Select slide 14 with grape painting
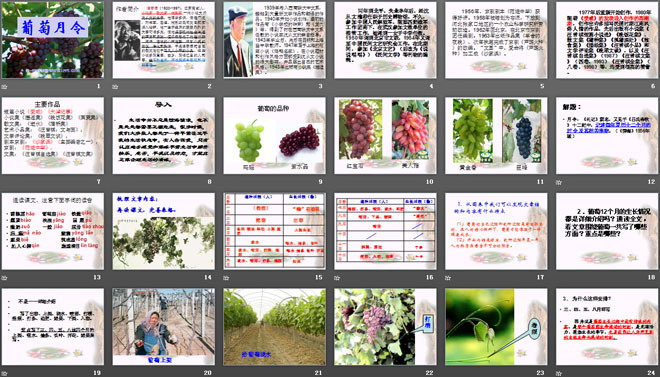The height and width of the screenshot is (377, 660). coord(163,231)
